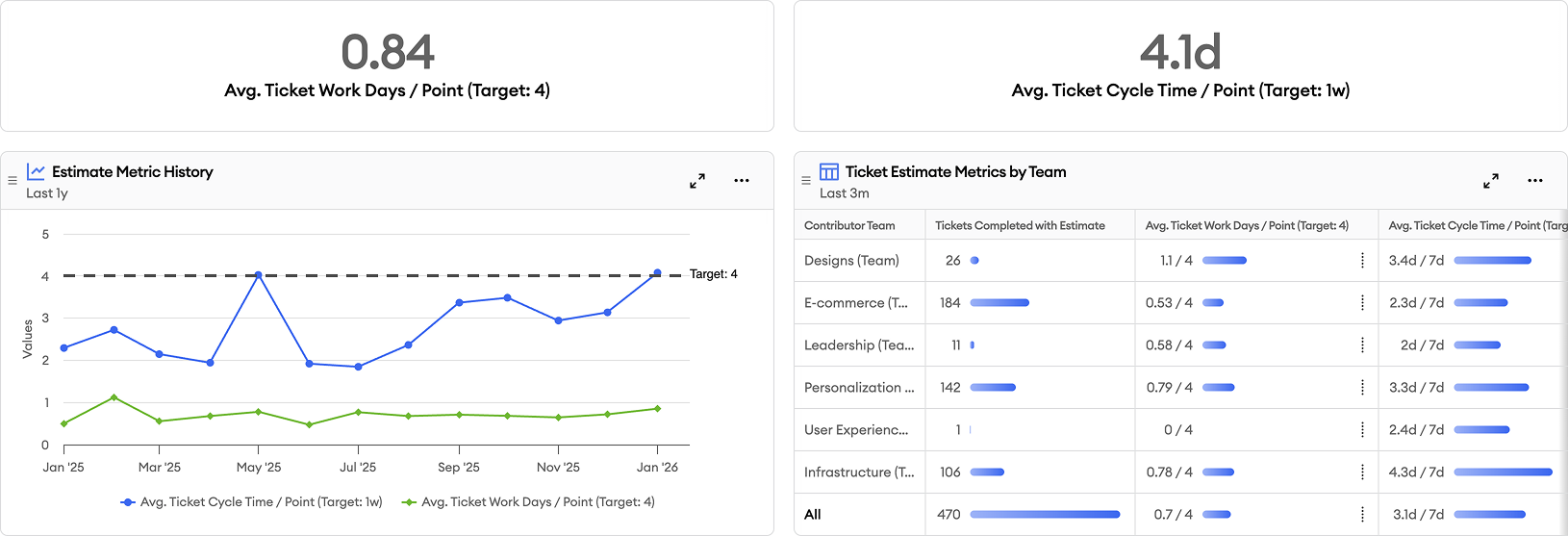This screenshot has height=536, width=1568.
Task: Open the E-commerce row kebab menu
Action: 1362,303
